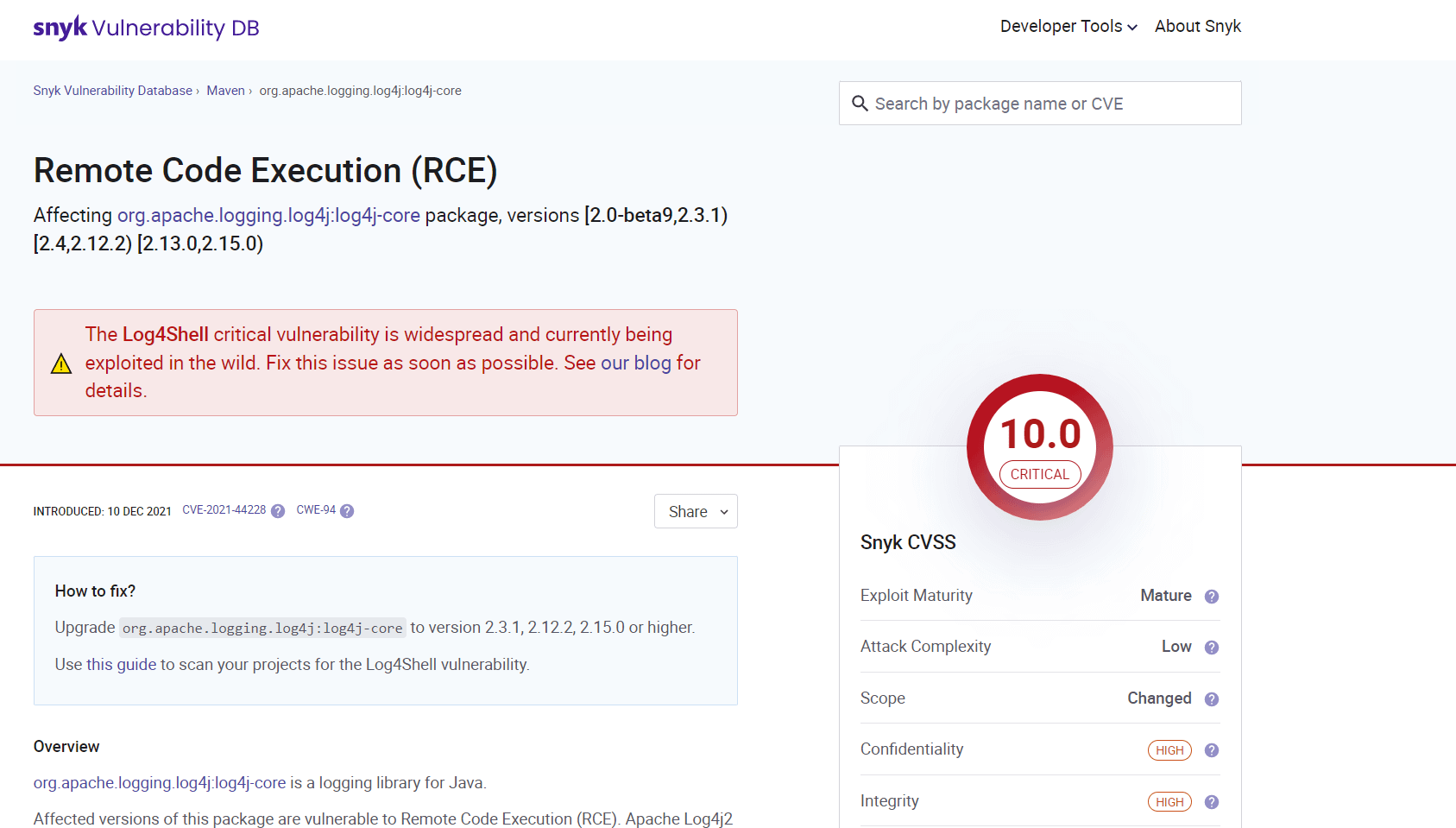The image size is (1456, 828).
Task: Go to Maven breadcrumb link
Action: click(x=225, y=91)
